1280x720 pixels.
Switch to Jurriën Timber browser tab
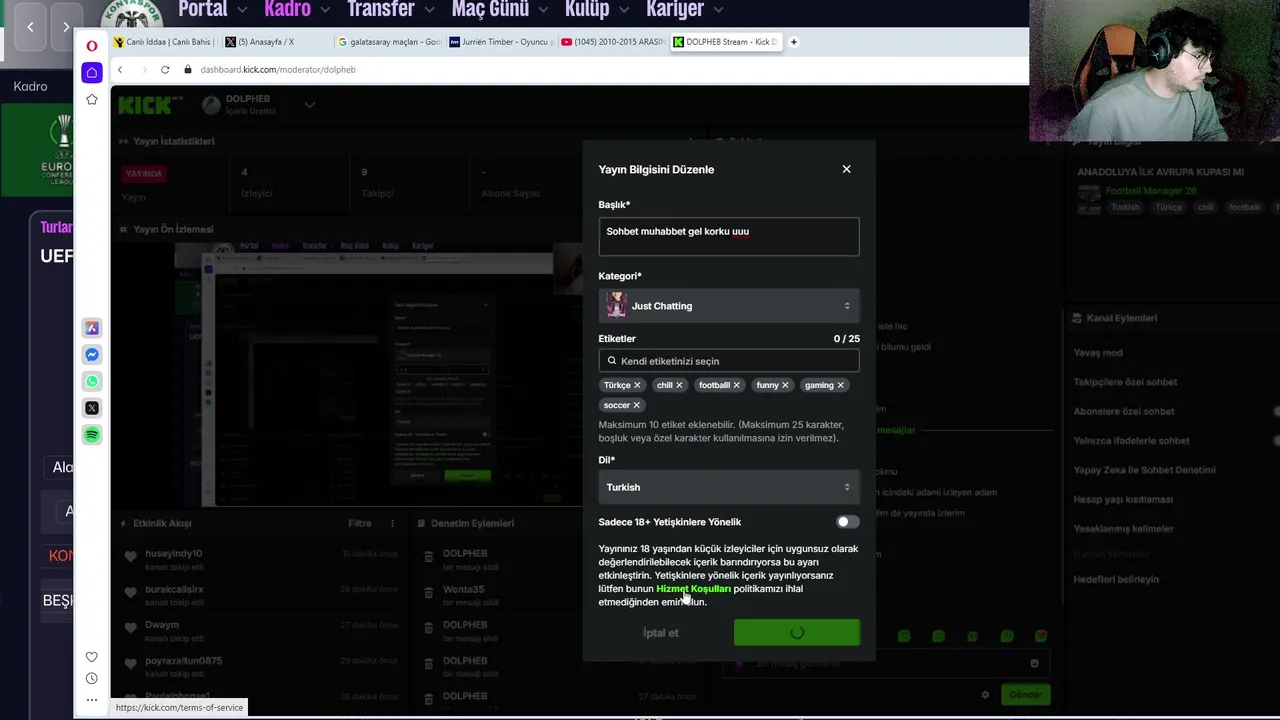coord(500,42)
